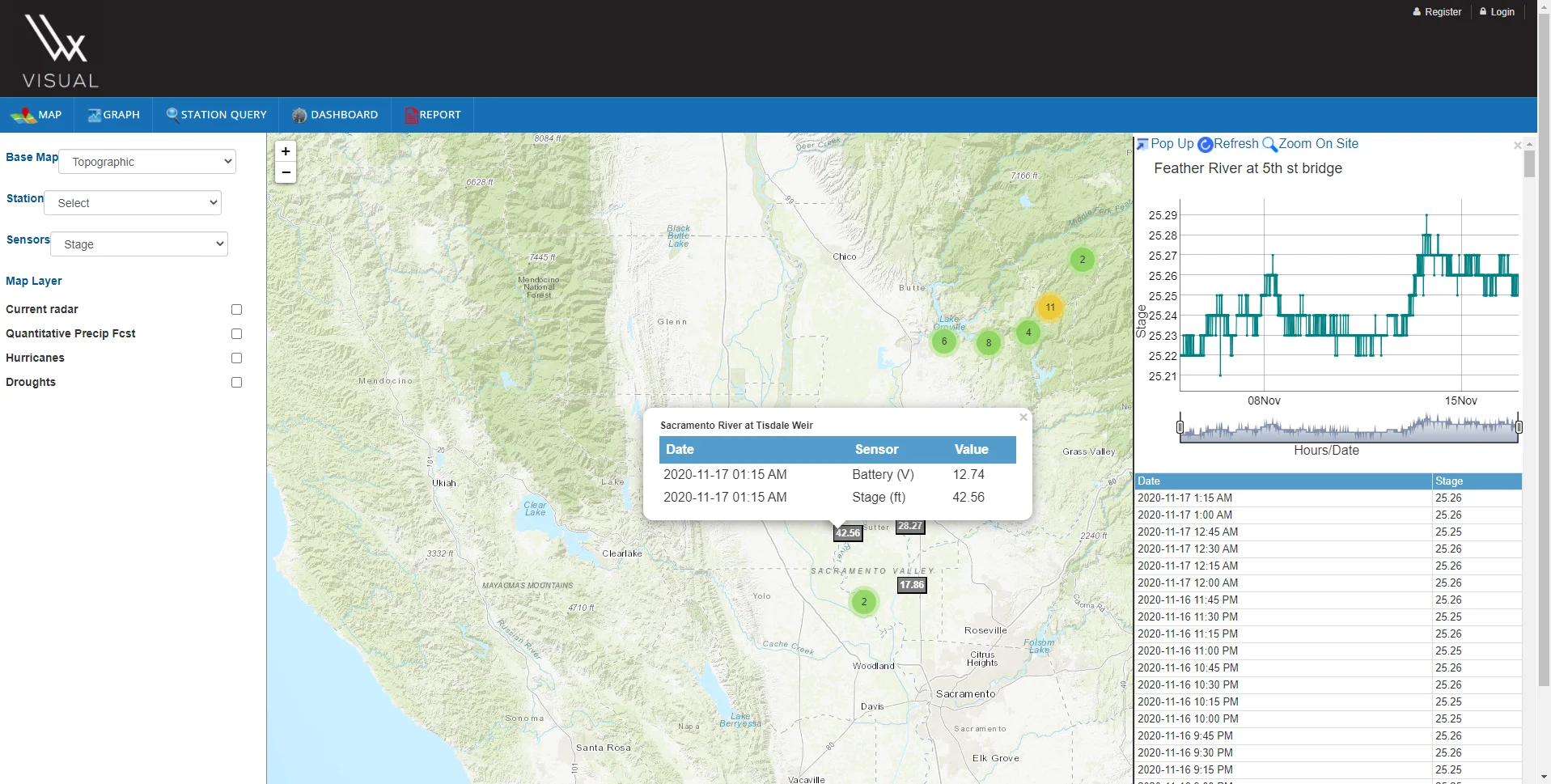Click the green cluster marker labeled 6
1551x784 pixels.
coord(944,341)
